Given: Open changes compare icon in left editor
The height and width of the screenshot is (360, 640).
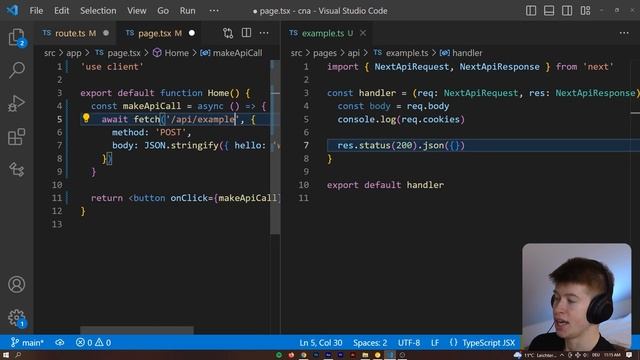Looking at the screenshot, I should [x=228, y=33].
